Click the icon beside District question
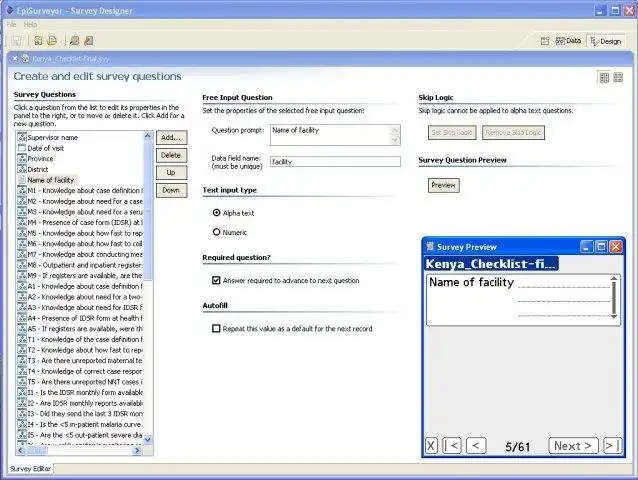The width and height of the screenshot is (638, 480). tap(22, 169)
